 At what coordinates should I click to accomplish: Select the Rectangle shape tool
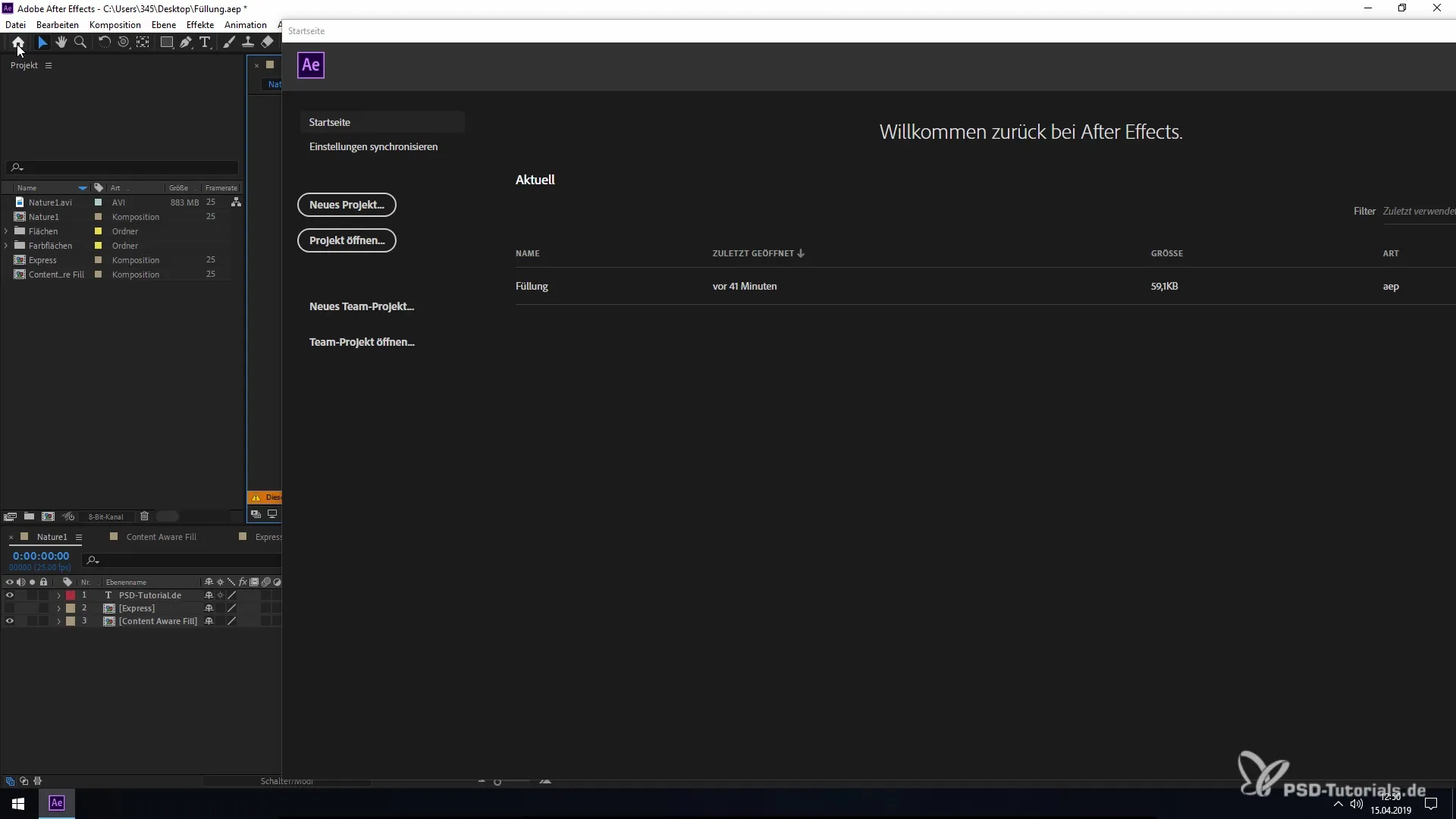pyautogui.click(x=167, y=42)
